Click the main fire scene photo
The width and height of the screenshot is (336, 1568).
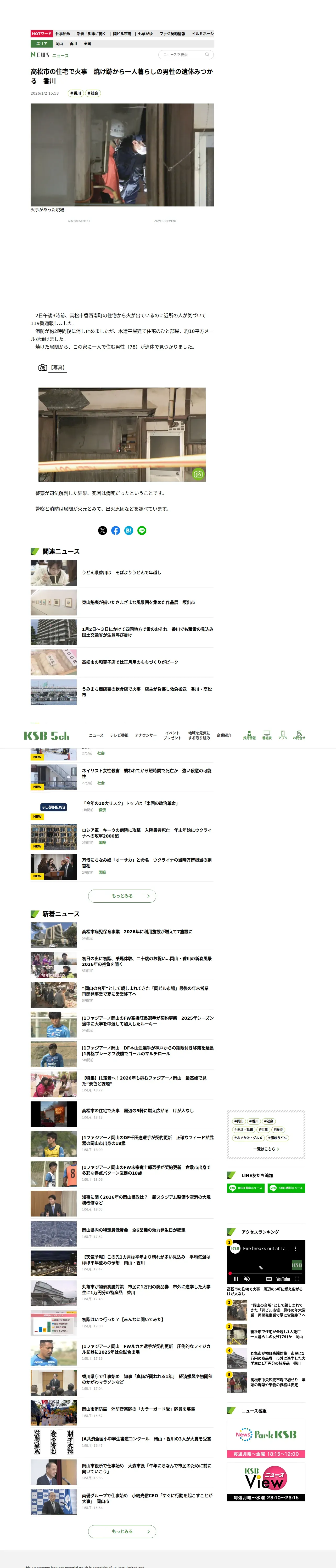coord(122,155)
